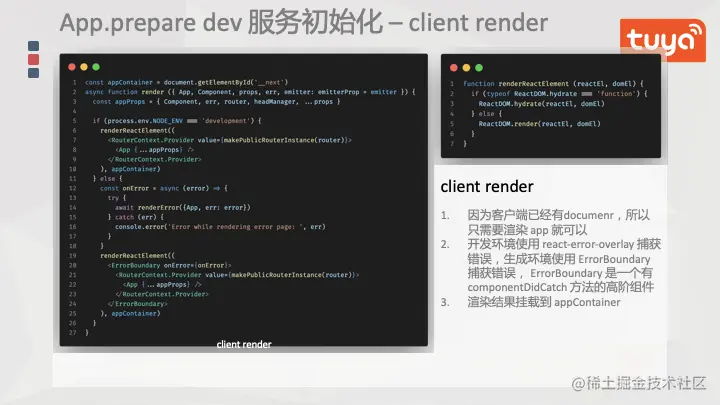Click line 'if (process.env.NODE_ENV'
Screen dimensions: 720x405
(x=177, y=121)
